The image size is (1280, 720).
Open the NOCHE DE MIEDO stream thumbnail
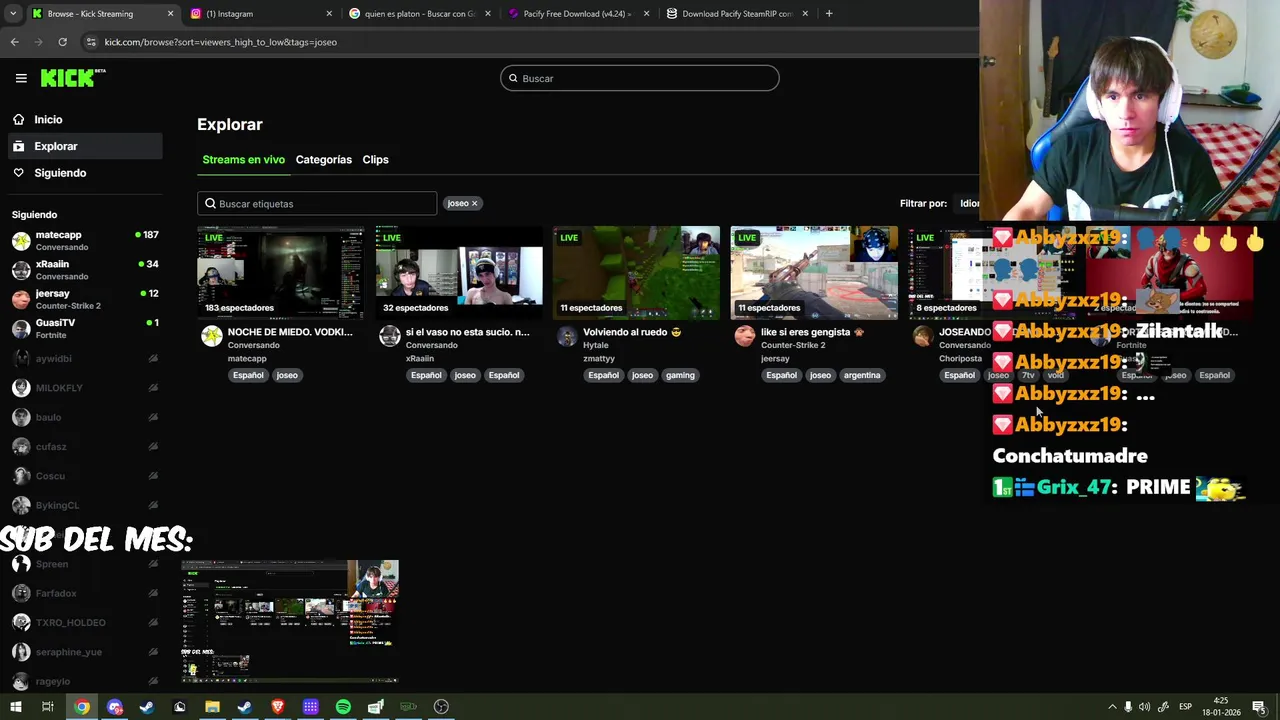281,273
